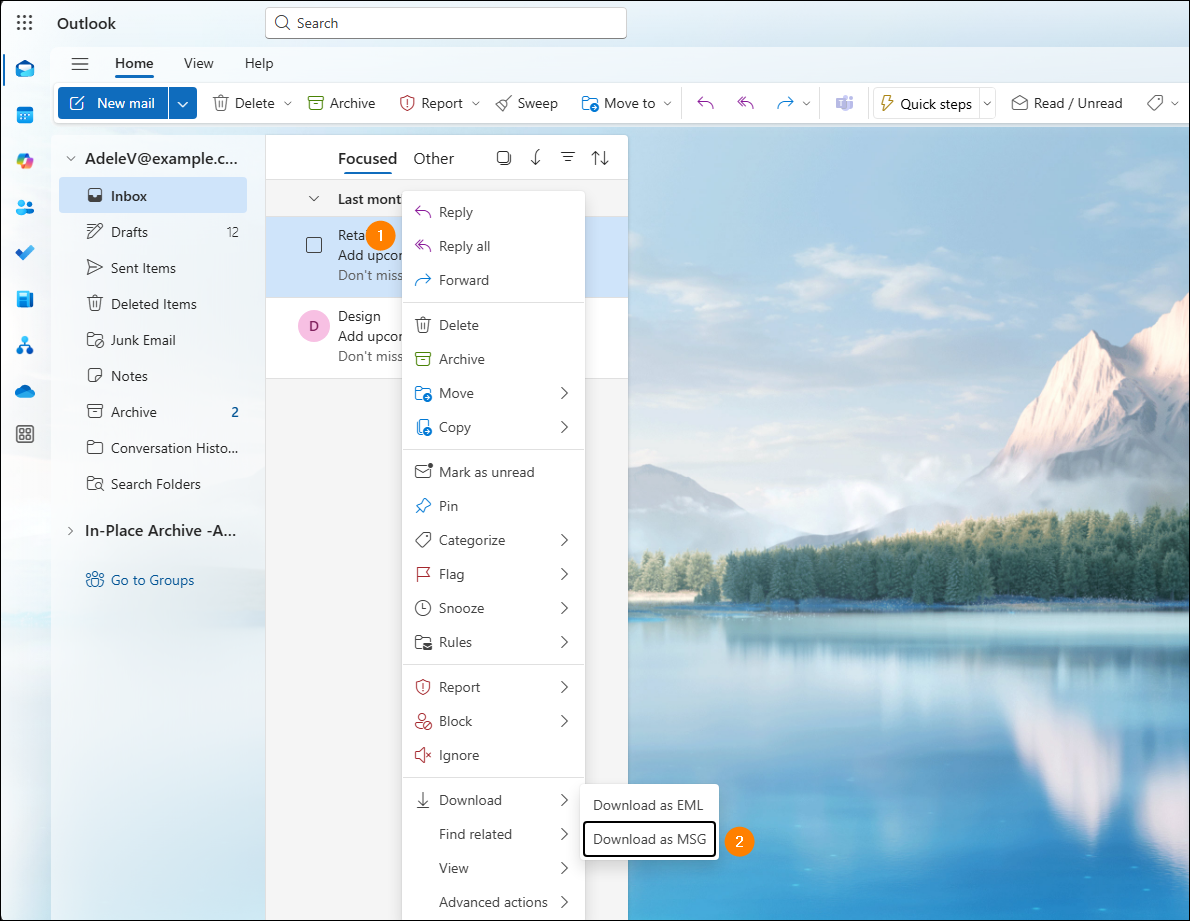Image resolution: width=1190 pixels, height=921 pixels.
Task: Click the filter icon in message list
Action: (x=567, y=158)
